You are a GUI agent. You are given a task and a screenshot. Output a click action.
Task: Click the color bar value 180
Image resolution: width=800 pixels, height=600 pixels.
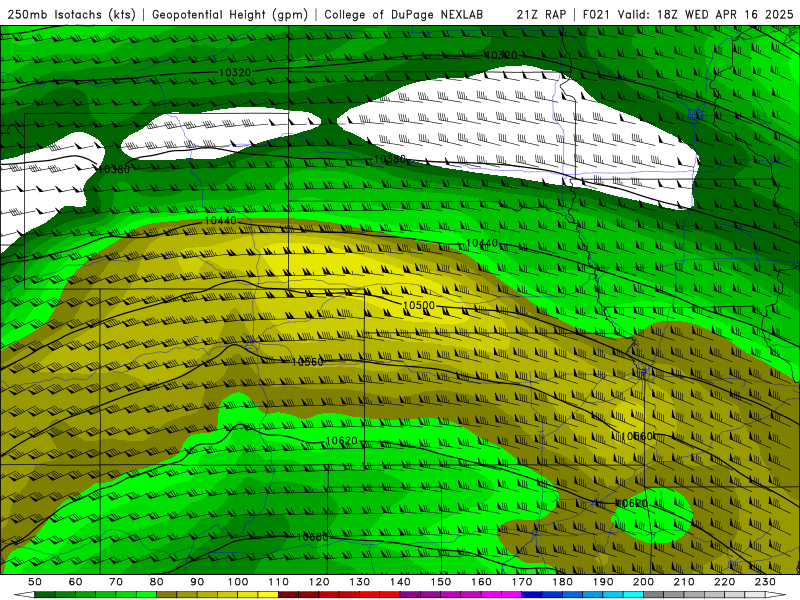point(563,582)
